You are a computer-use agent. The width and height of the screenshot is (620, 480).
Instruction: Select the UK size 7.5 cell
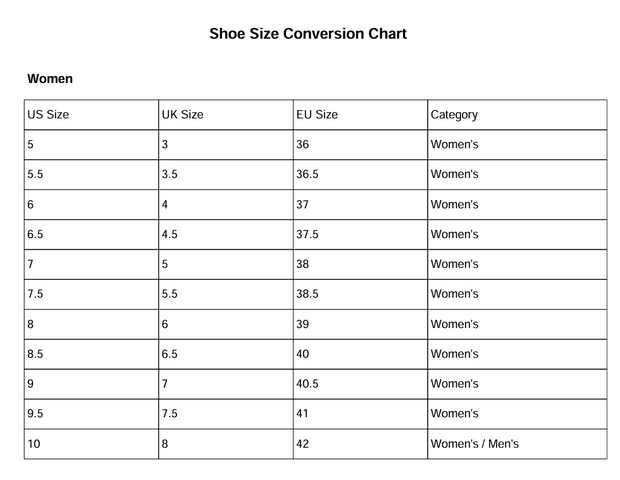(170, 415)
